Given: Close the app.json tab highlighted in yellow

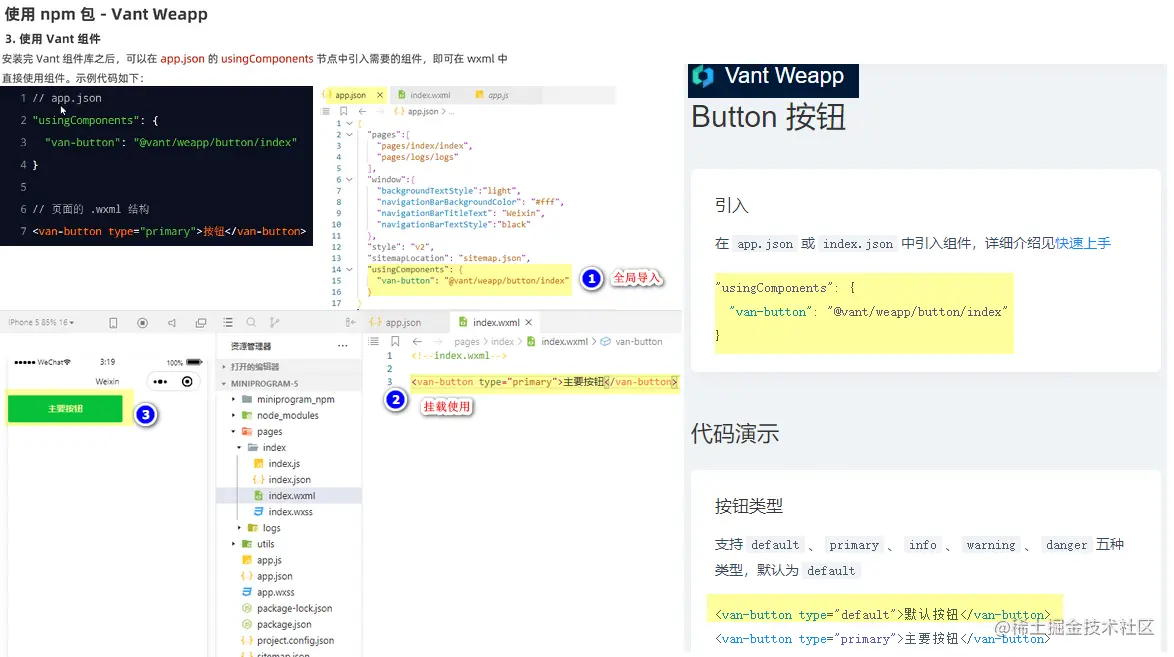Looking at the screenshot, I should (x=380, y=95).
